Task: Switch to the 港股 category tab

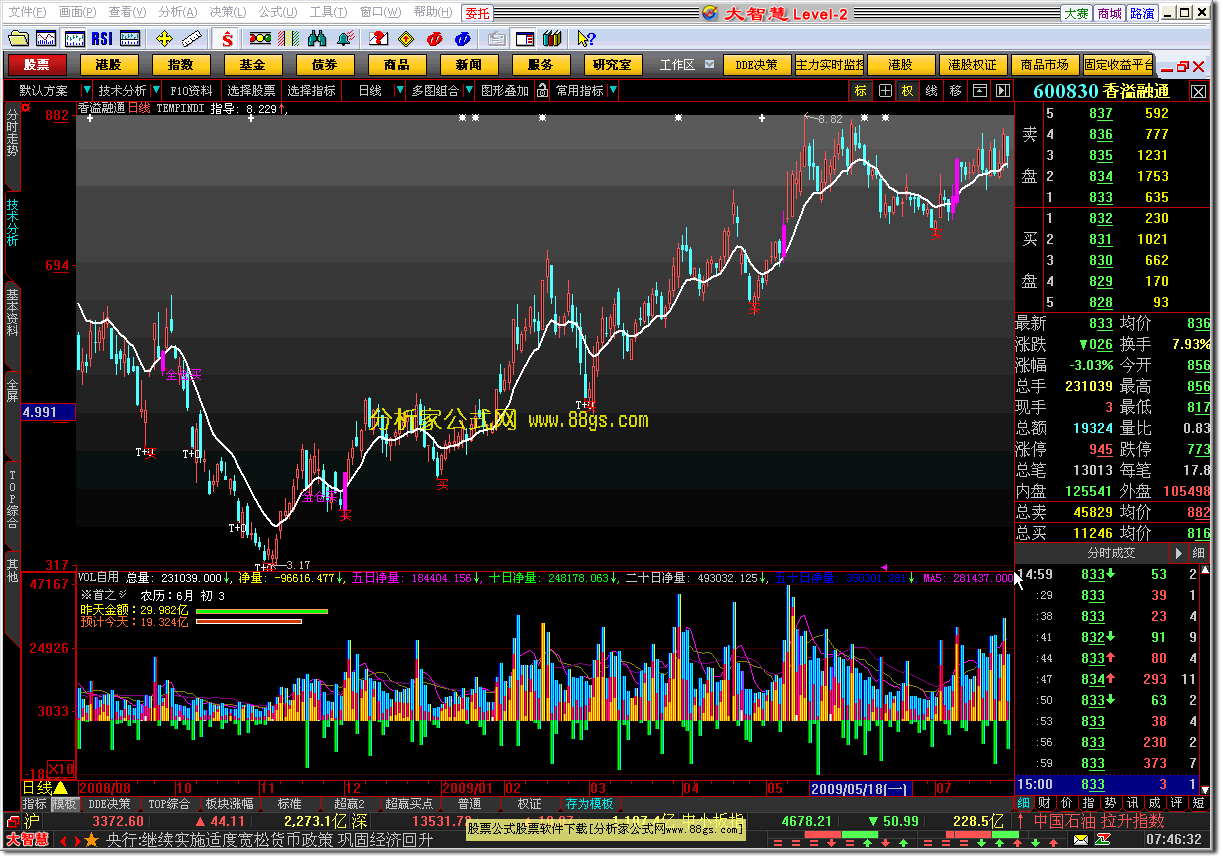Action: tap(109, 64)
